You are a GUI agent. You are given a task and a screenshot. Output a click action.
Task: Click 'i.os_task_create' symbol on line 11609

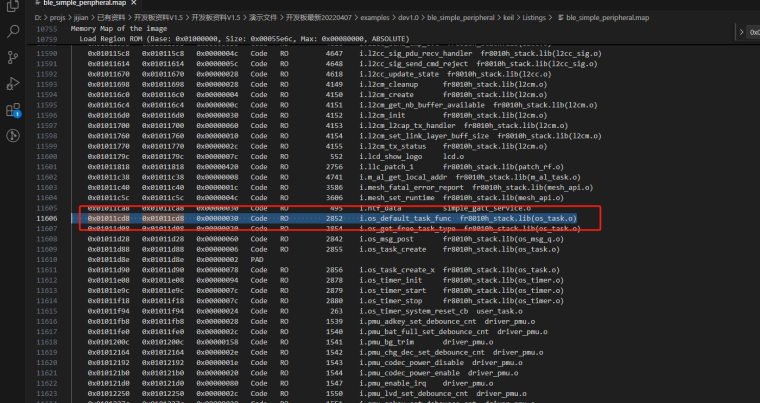coord(393,249)
